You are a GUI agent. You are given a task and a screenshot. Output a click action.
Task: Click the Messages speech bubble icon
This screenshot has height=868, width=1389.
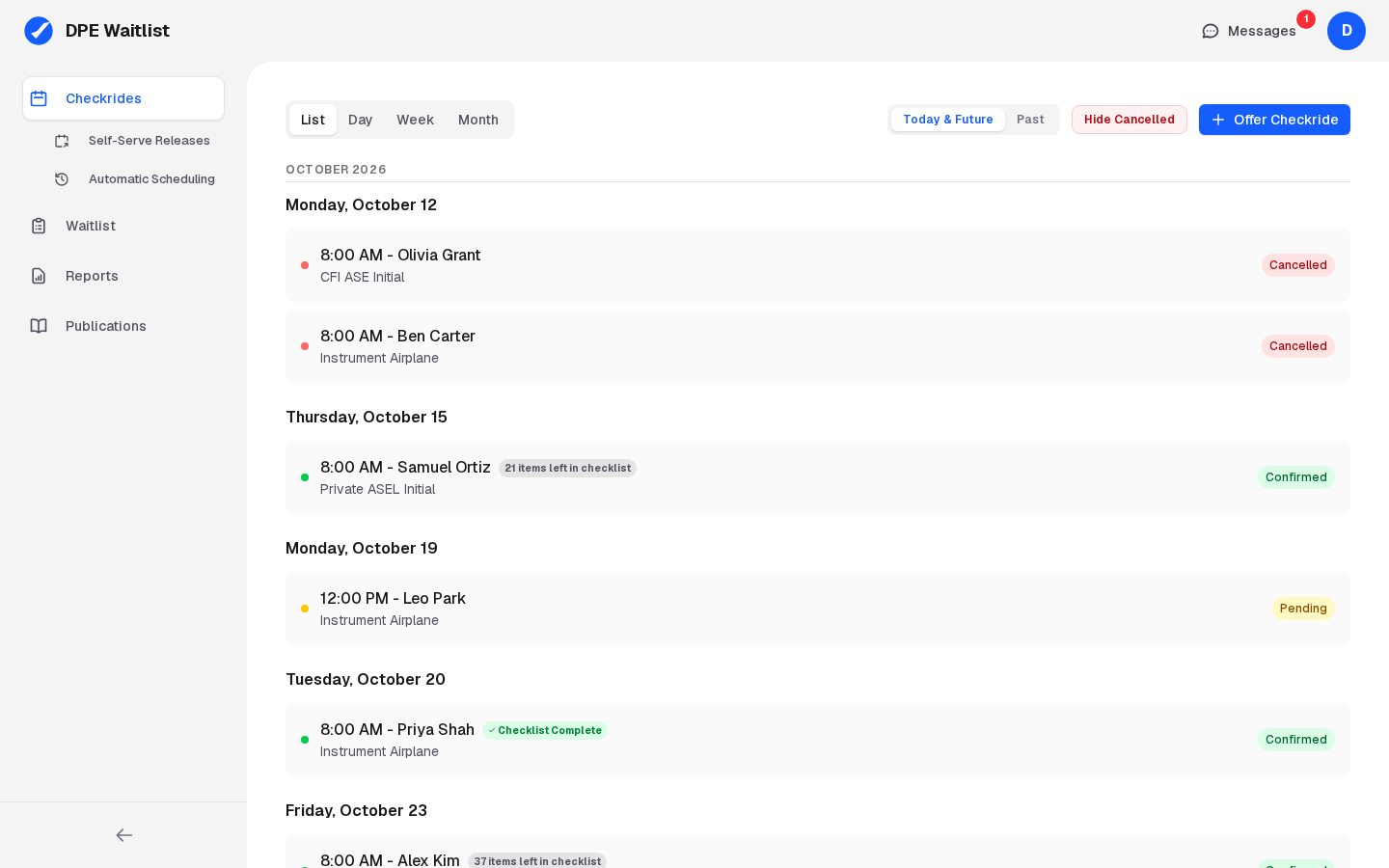(1211, 31)
